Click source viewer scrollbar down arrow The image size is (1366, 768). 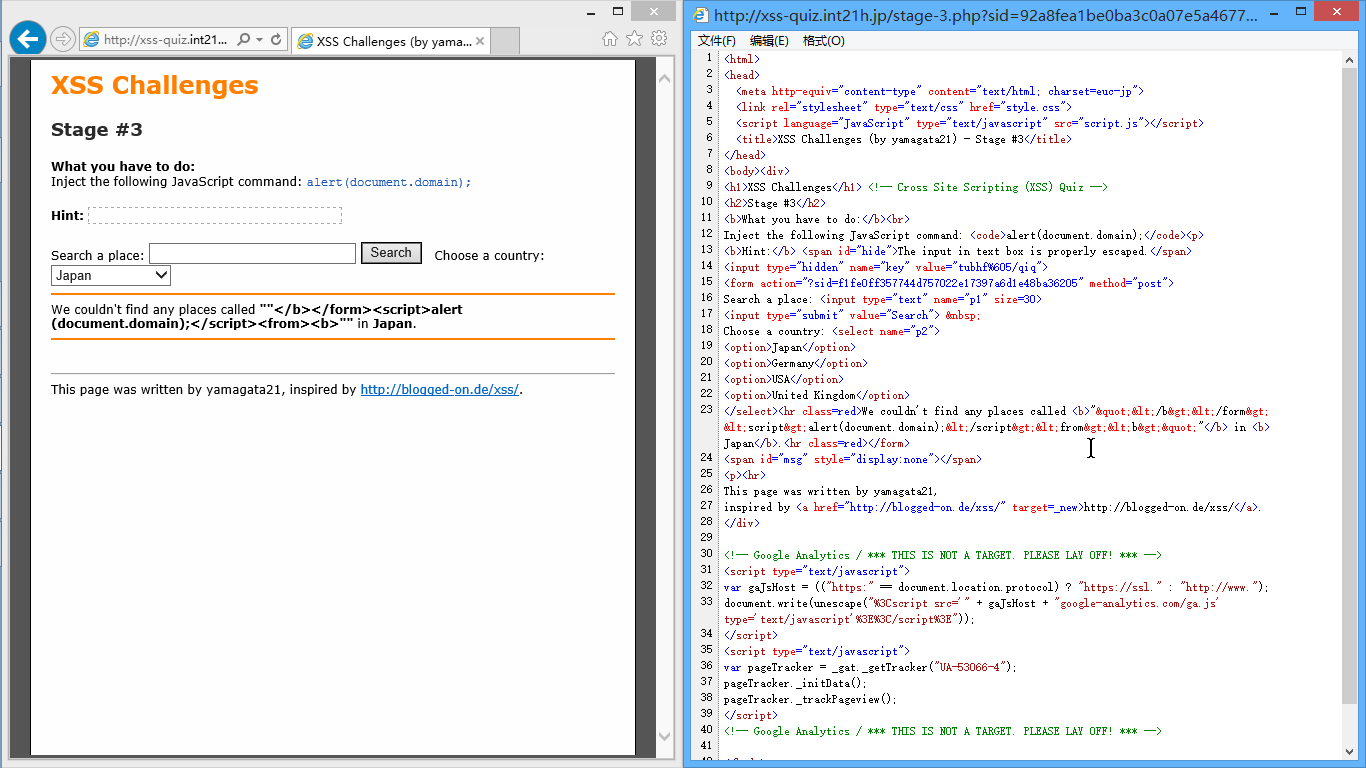[1350, 751]
